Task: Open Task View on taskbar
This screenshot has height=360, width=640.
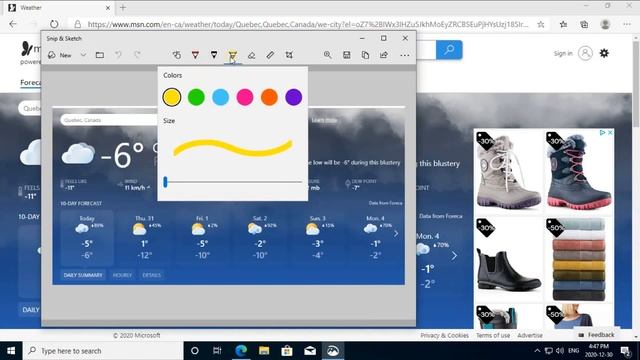Action: point(217,351)
